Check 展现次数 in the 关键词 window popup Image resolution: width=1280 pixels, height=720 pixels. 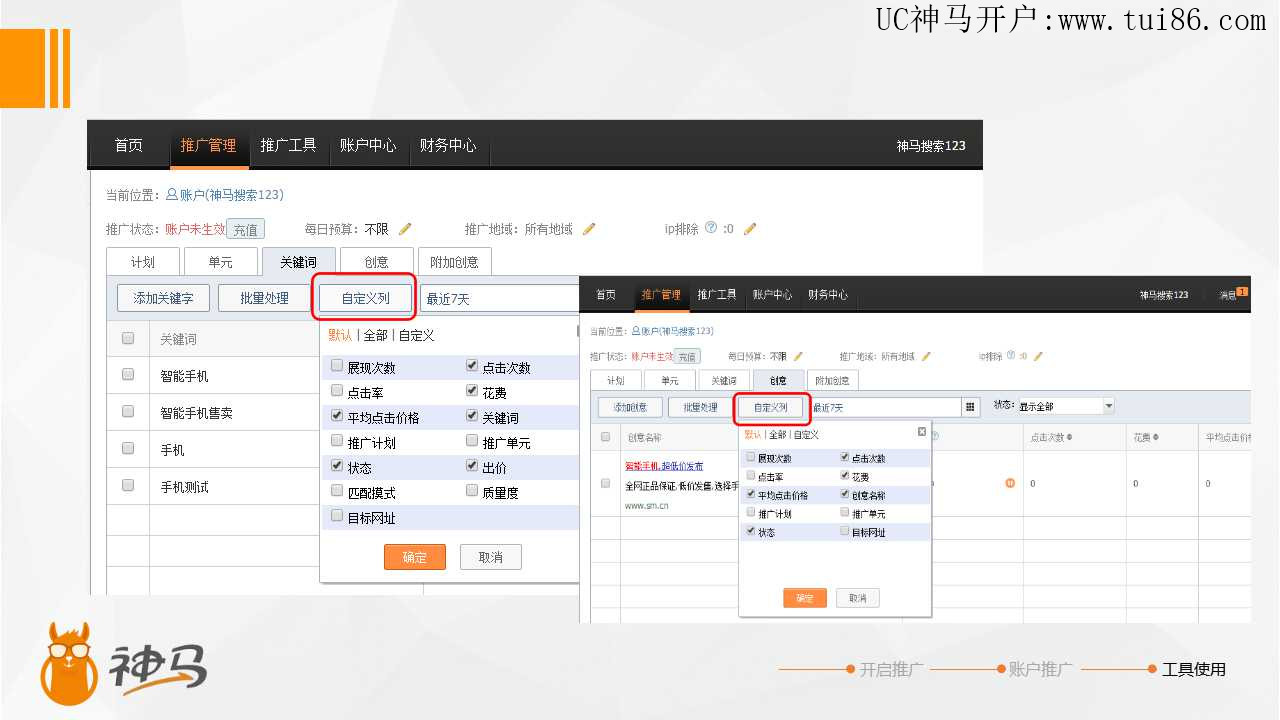pyautogui.click(x=337, y=367)
